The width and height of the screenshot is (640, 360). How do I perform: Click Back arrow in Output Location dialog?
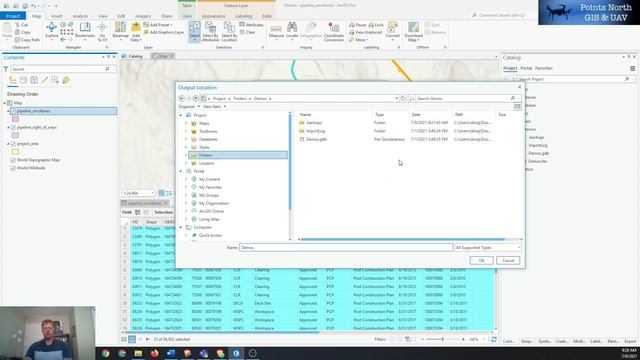pyautogui.click(x=182, y=98)
